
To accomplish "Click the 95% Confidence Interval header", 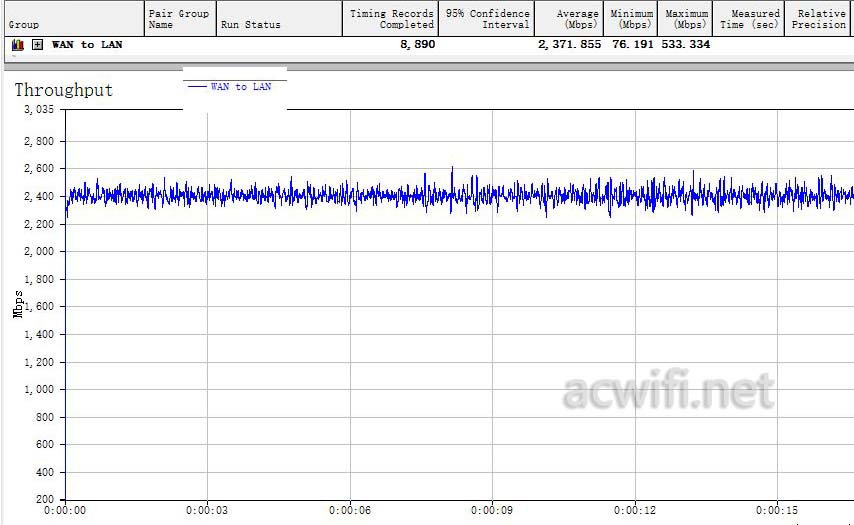I will point(487,19).
